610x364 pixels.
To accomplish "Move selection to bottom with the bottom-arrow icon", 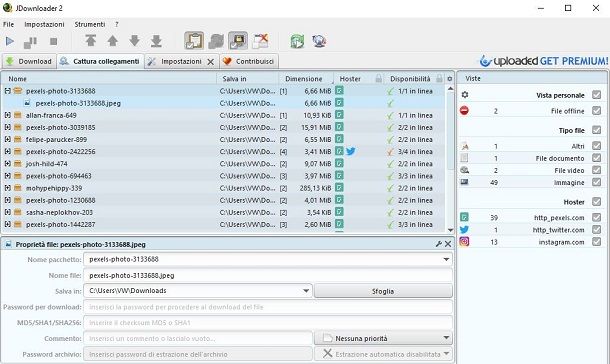I will [x=156, y=40].
